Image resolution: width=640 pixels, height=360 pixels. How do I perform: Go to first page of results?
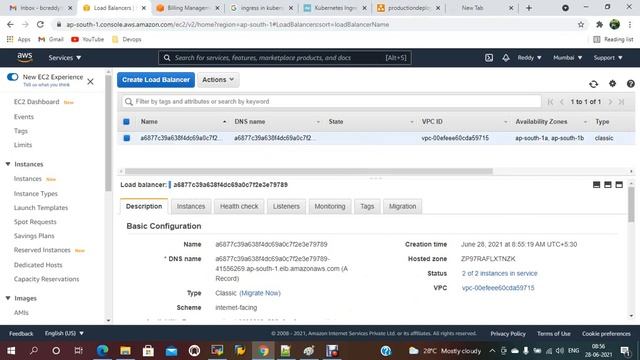(550, 102)
